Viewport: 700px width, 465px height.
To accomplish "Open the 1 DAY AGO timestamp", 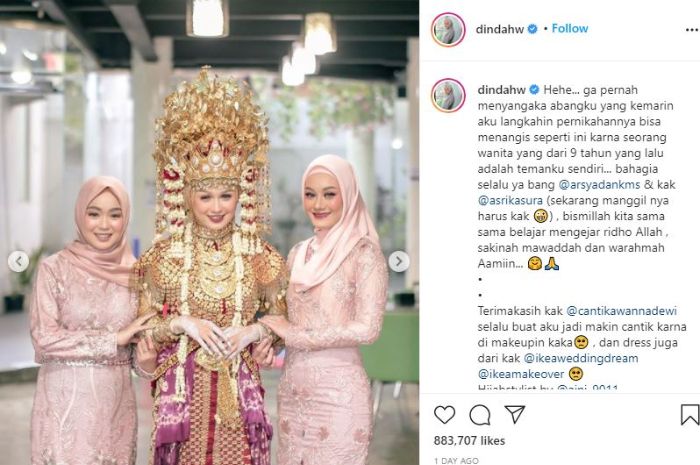I will point(456,461).
